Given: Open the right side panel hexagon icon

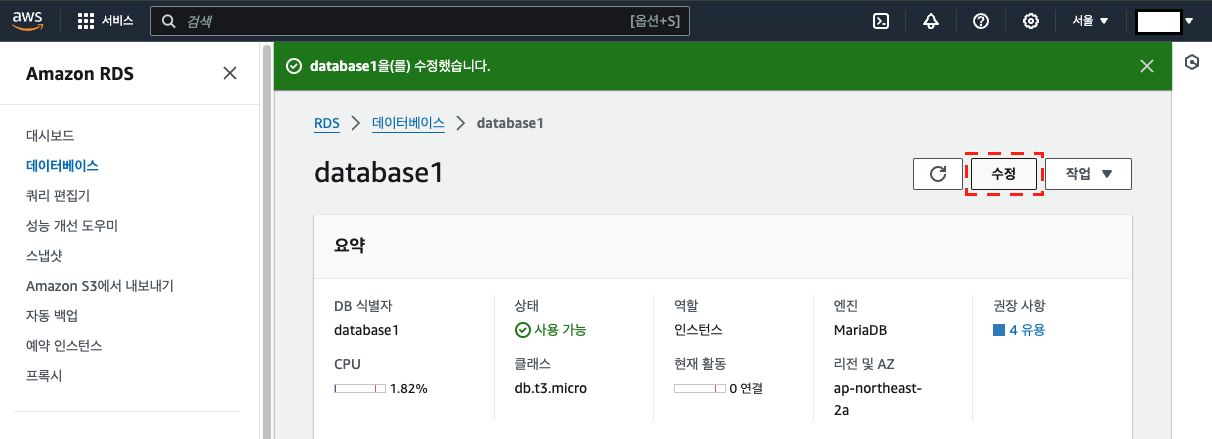Looking at the screenshot, I should pos(1192,62).
